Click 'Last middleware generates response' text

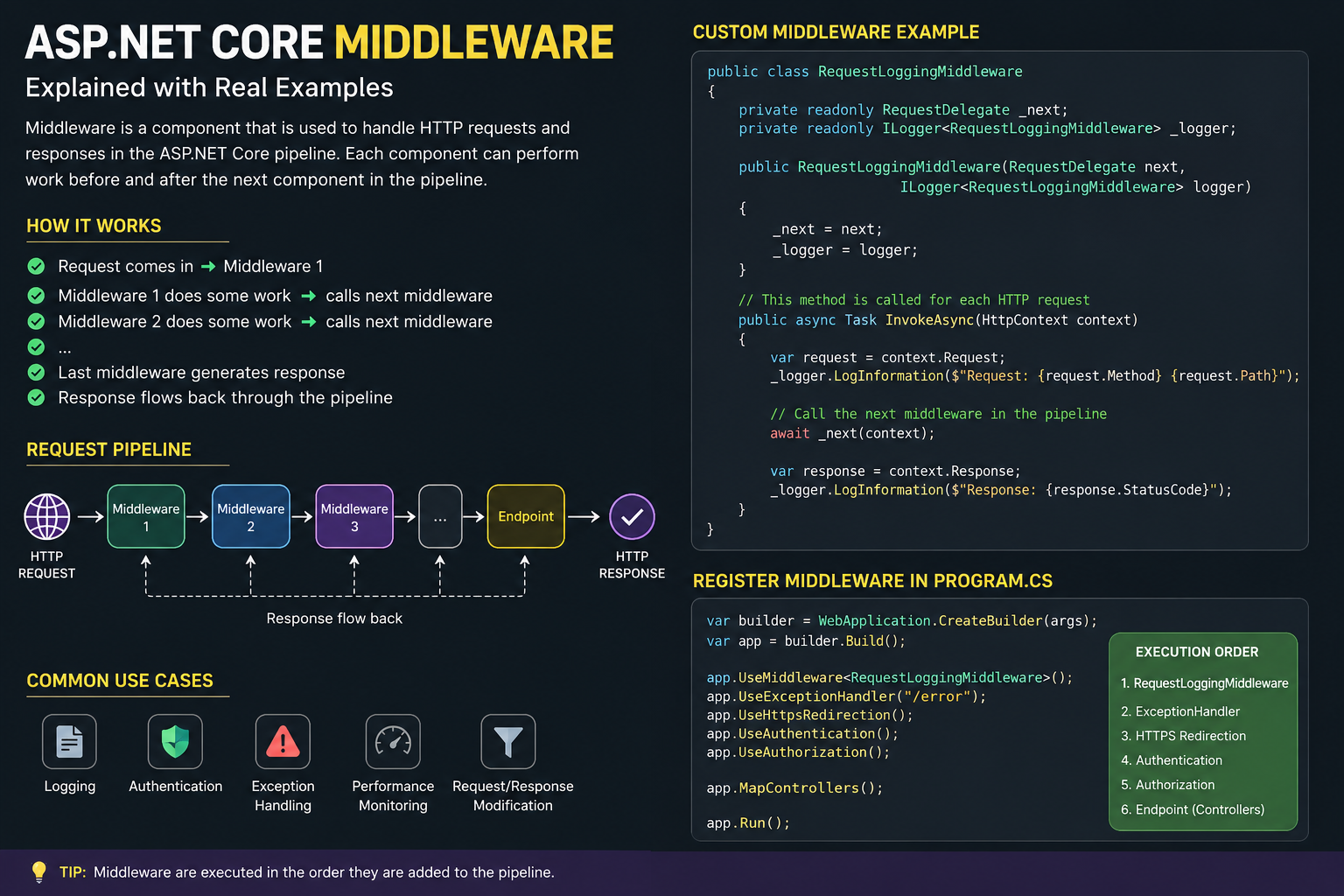(x=201, y=373)
